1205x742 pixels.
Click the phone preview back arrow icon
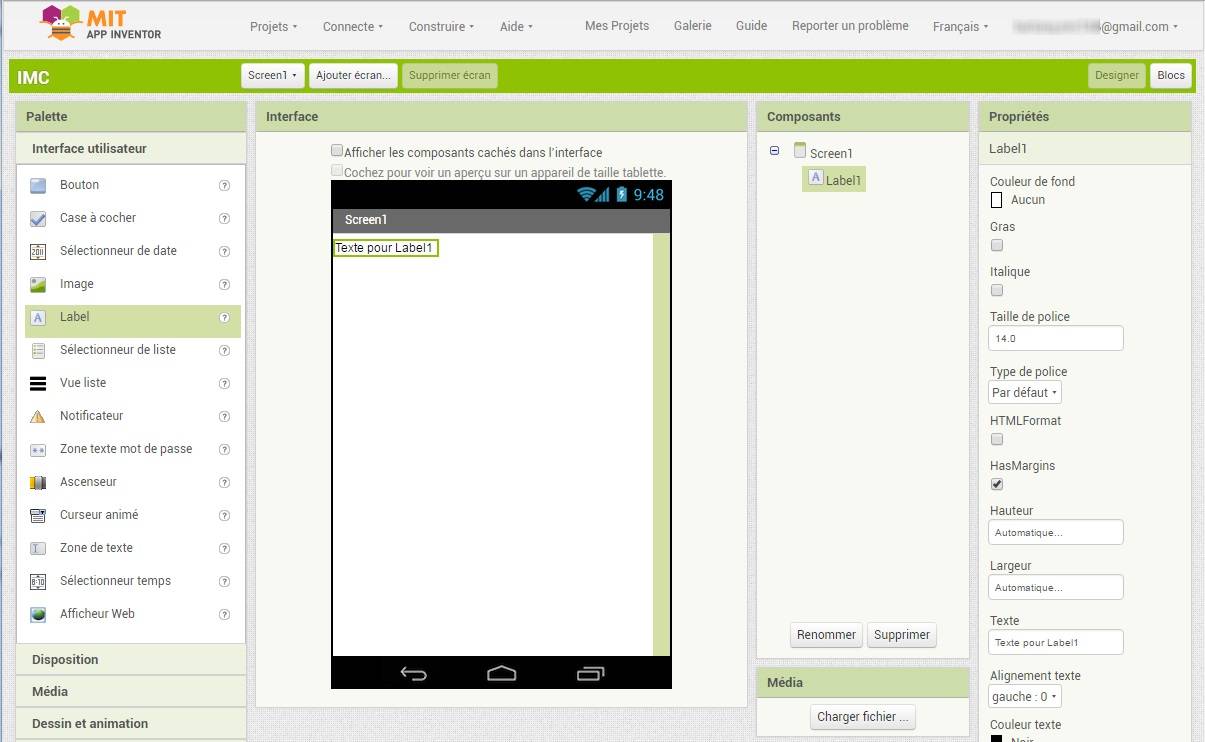[x=414, y=673]
